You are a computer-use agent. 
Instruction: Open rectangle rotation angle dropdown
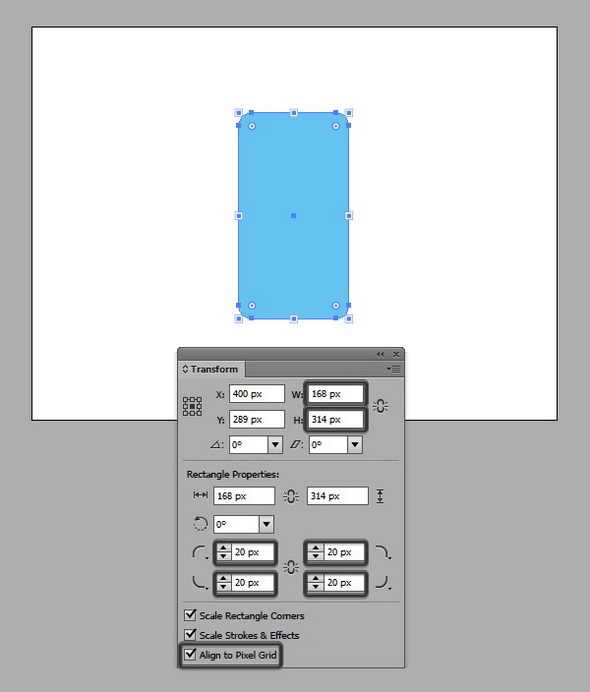click(267, 524)
